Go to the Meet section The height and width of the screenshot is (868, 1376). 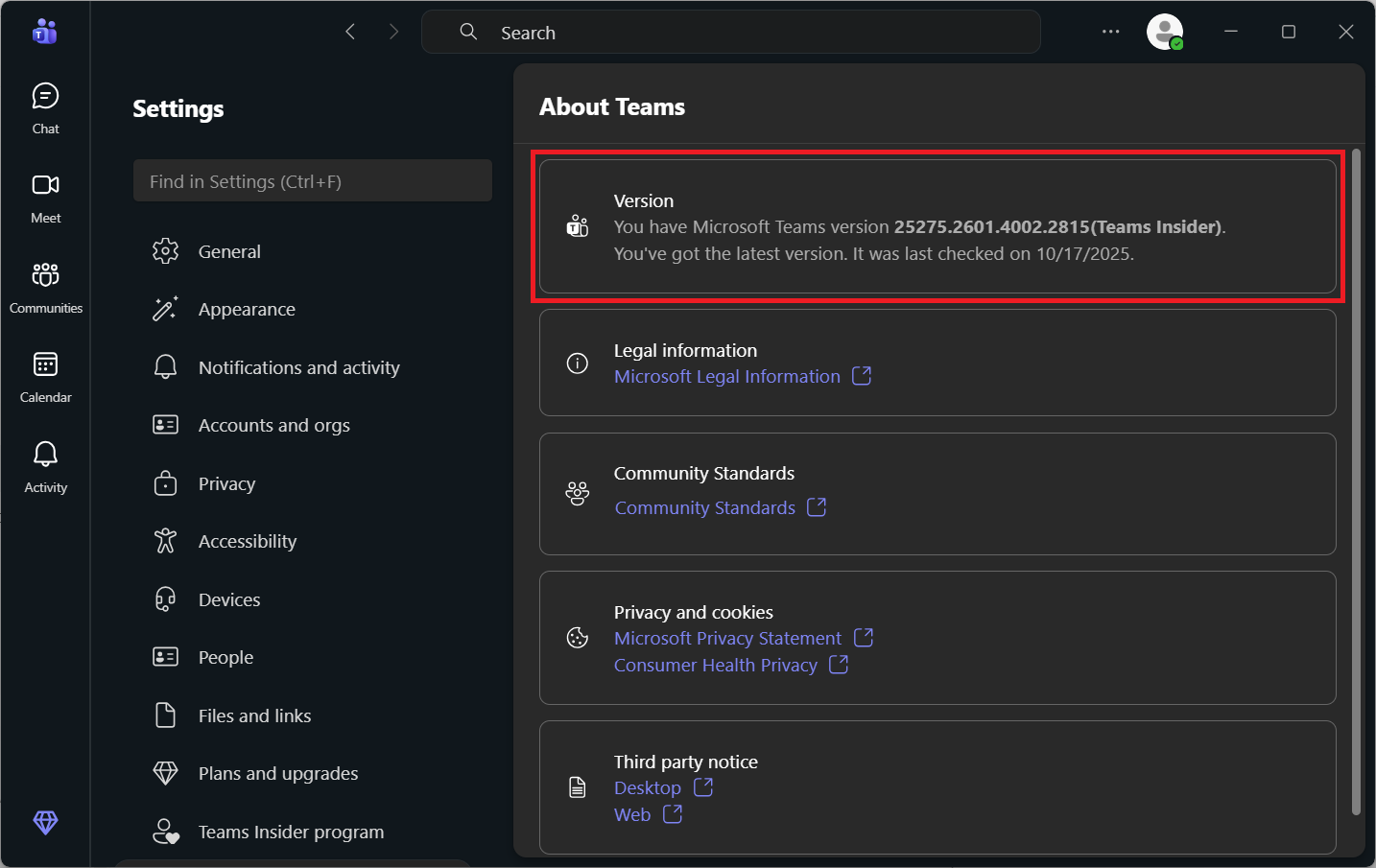[45, 198]
